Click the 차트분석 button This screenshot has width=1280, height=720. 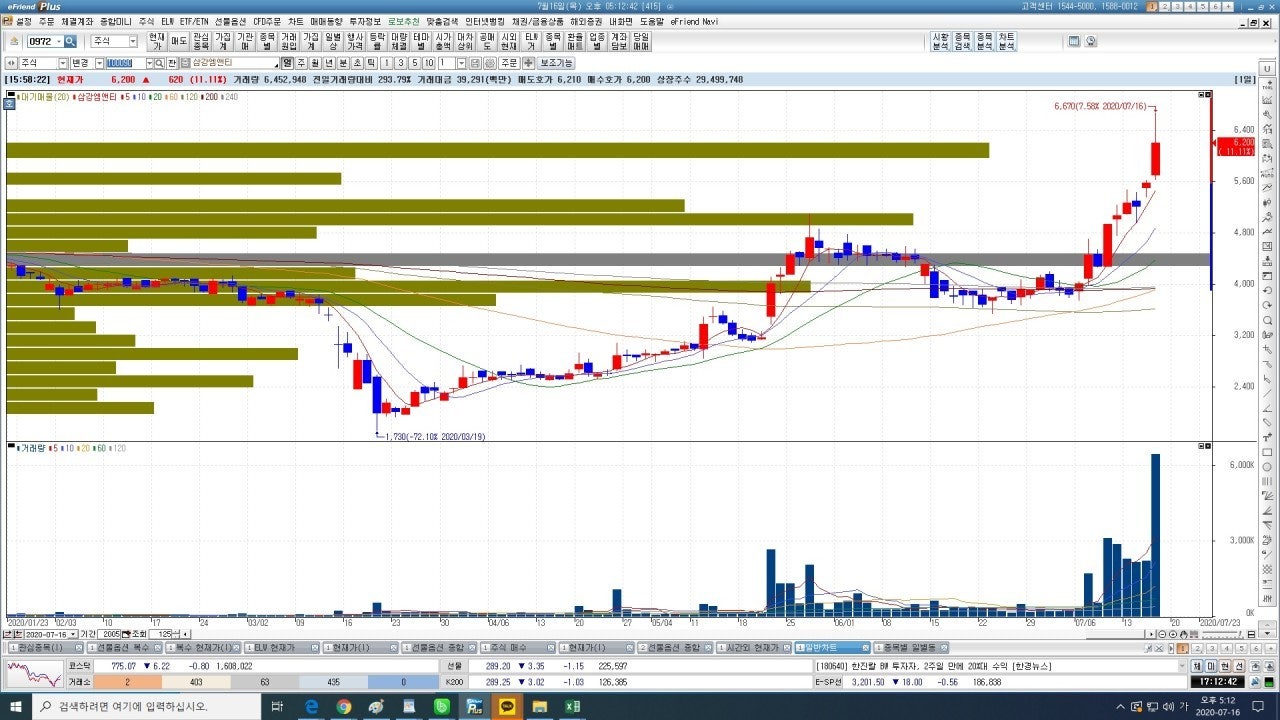(x=1006, y=41)
